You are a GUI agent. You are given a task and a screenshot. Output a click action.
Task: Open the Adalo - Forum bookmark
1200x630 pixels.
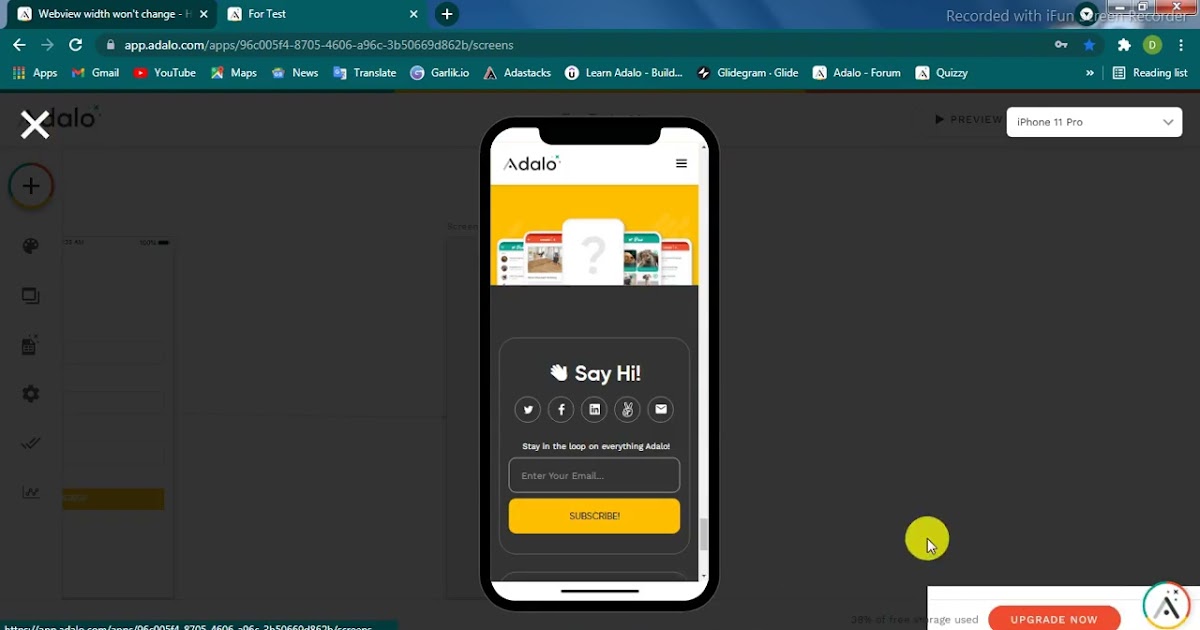[x=857, y=73]
